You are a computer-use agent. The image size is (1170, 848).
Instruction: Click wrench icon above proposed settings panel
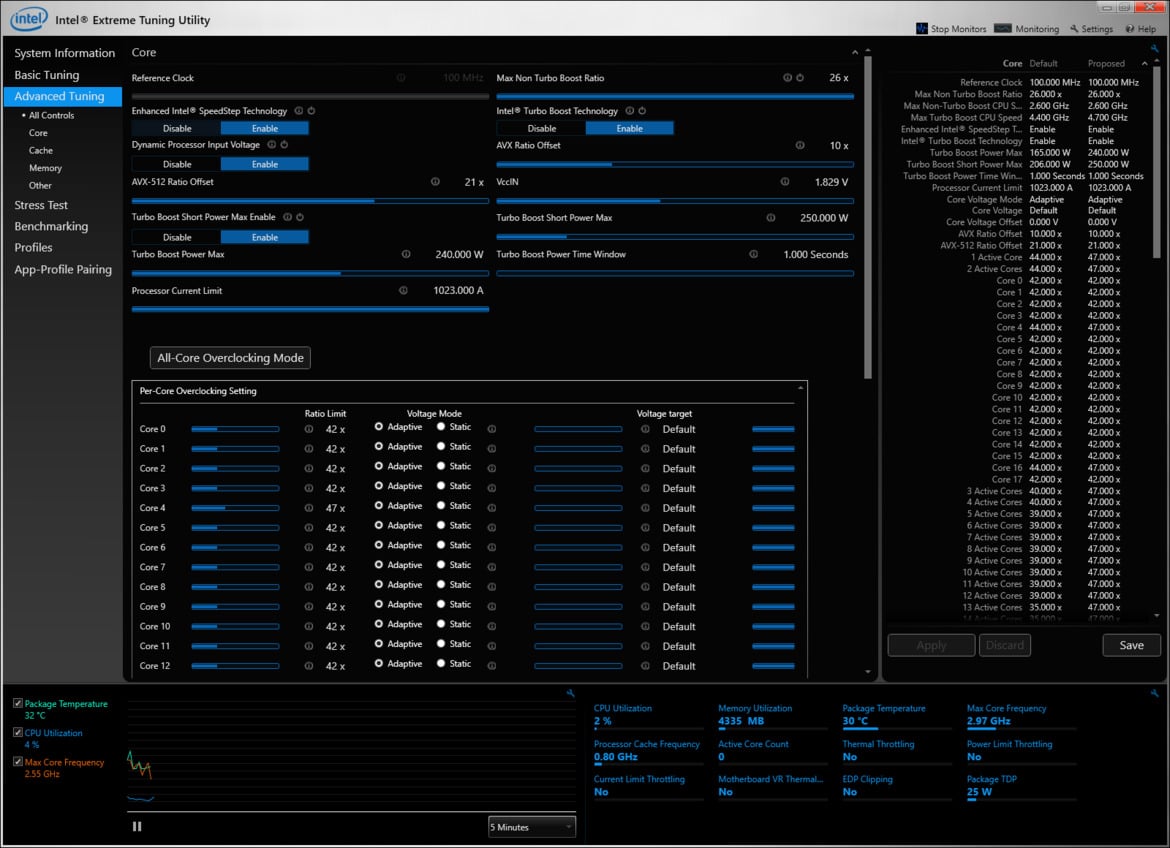tap(1154, 49)
